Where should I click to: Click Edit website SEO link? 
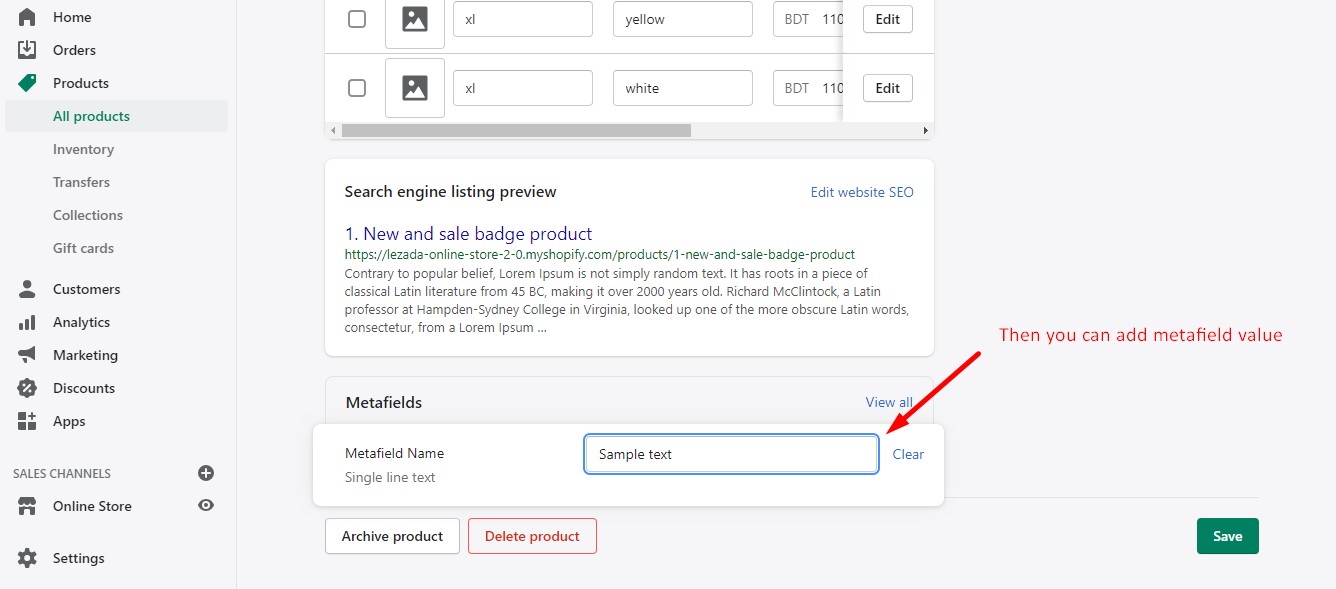pos(861,192)
